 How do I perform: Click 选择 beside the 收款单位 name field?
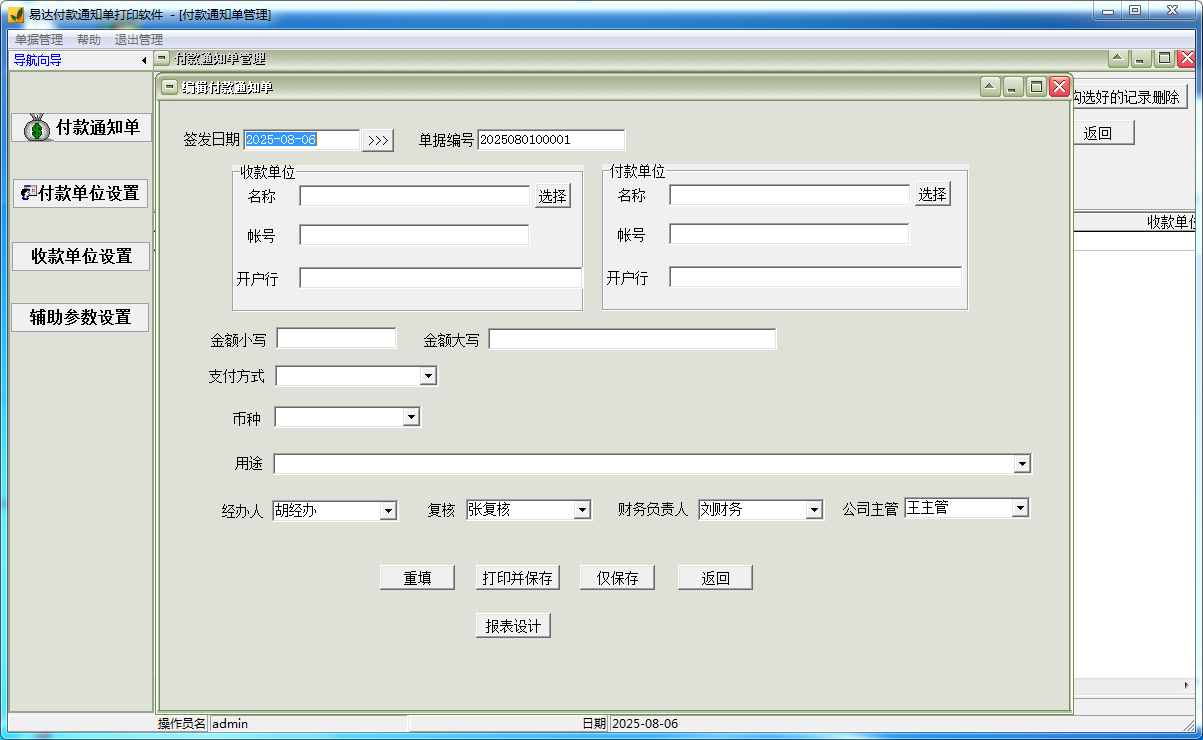point(553,195)
